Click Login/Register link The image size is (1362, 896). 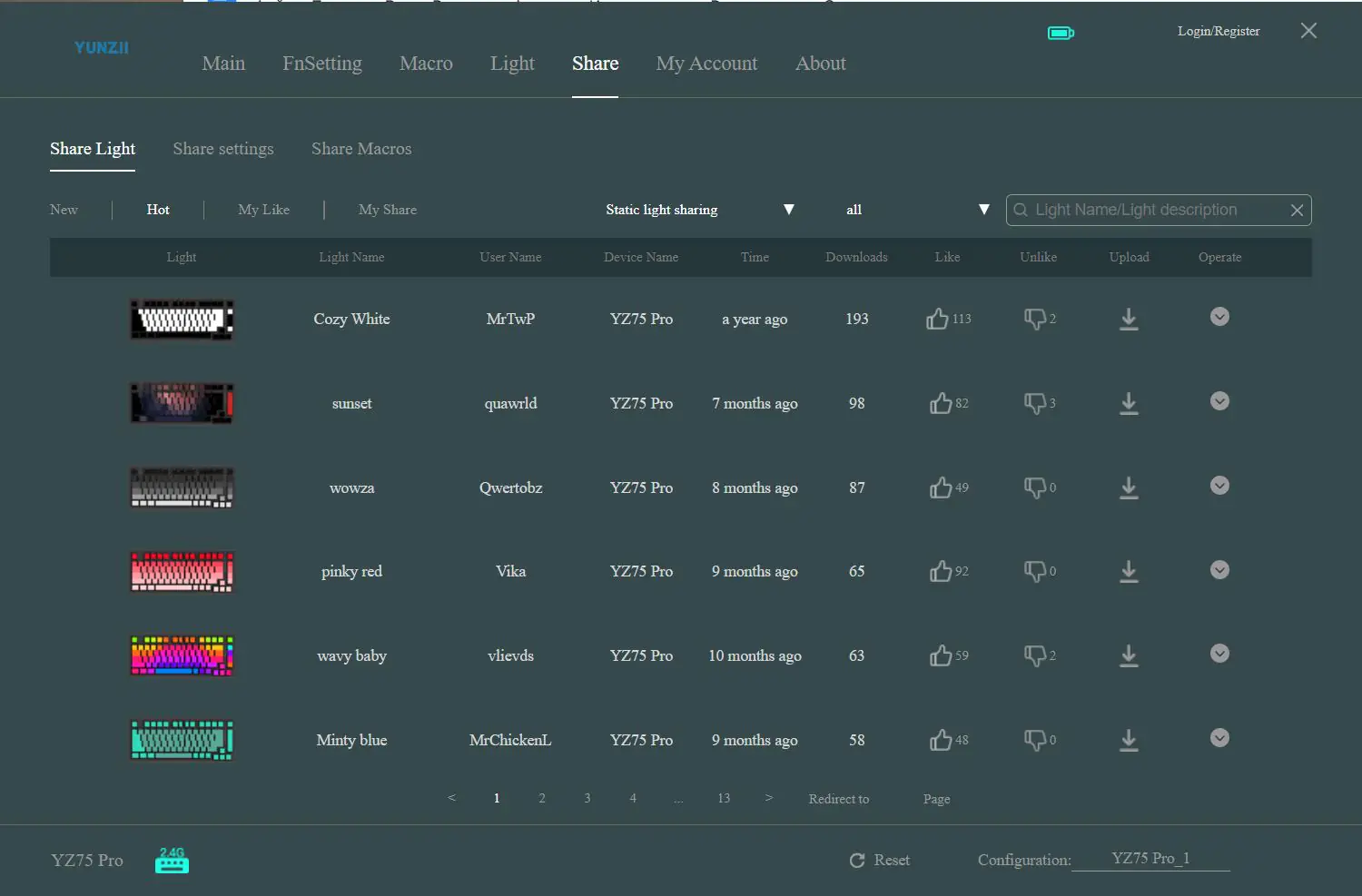pos(1219,31)
